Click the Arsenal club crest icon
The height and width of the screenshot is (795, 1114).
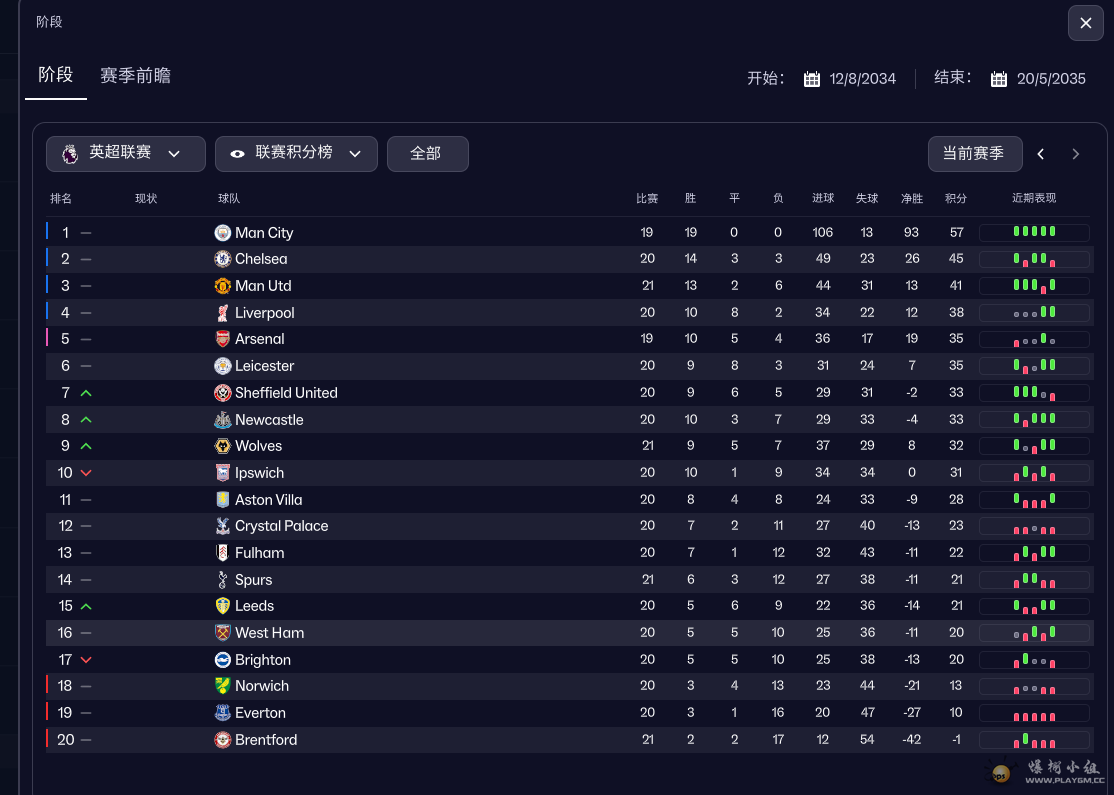[x=223, y=339]
